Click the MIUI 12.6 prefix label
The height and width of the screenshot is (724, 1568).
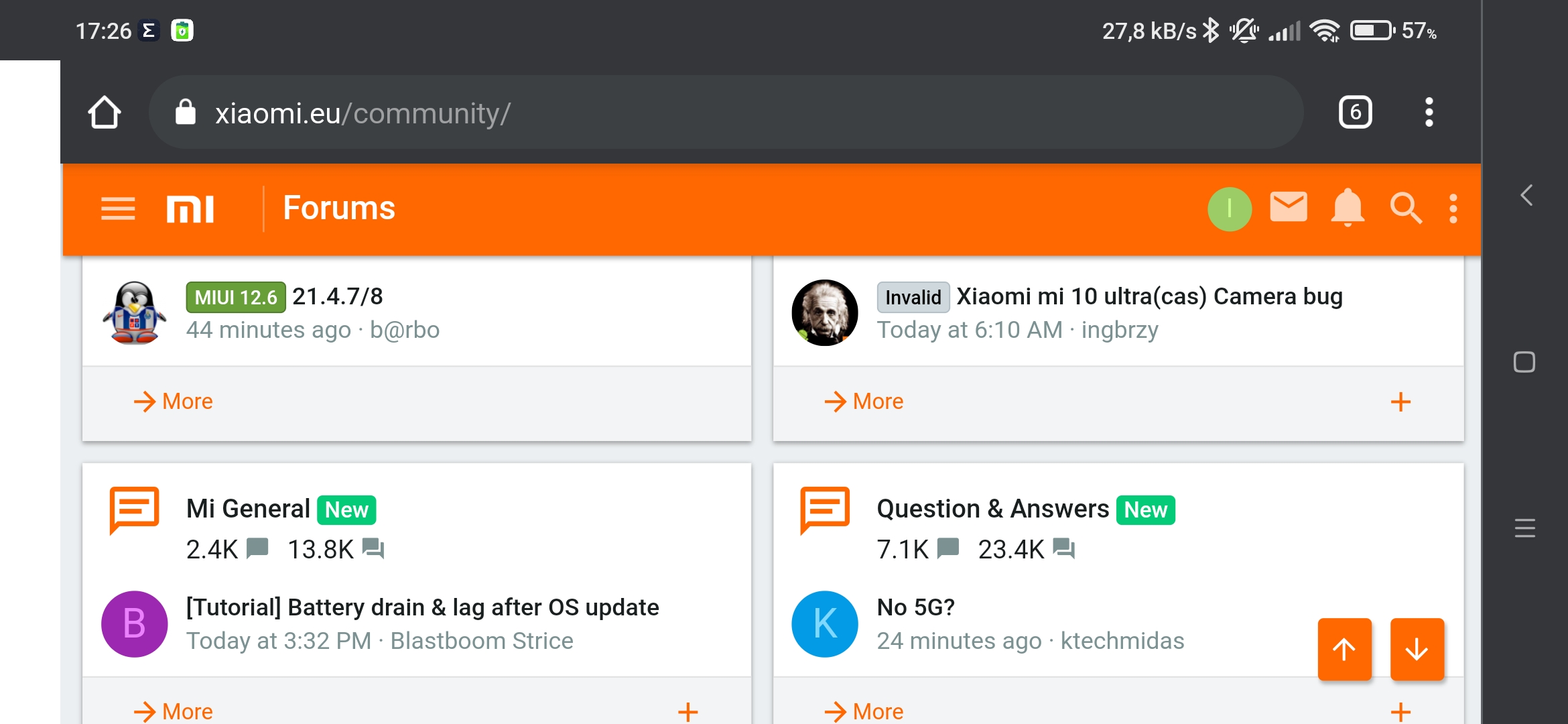pyautogui.click(x=236, y=297)
